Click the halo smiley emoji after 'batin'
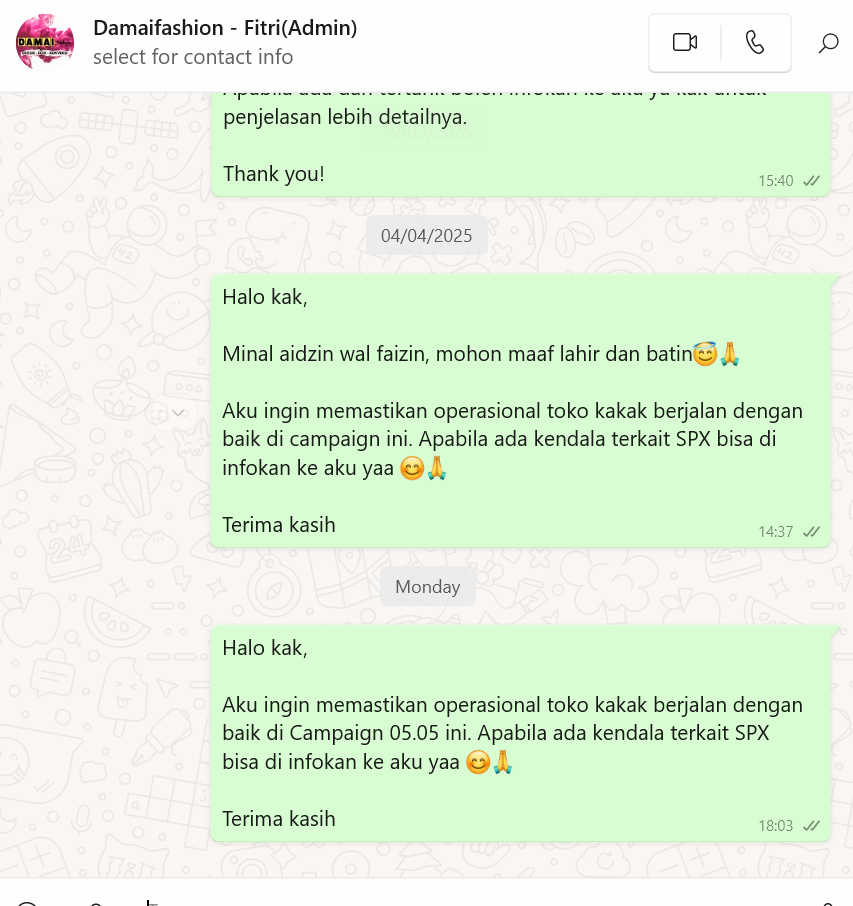This screenshot has width=853, height=906. coord(704,354)
